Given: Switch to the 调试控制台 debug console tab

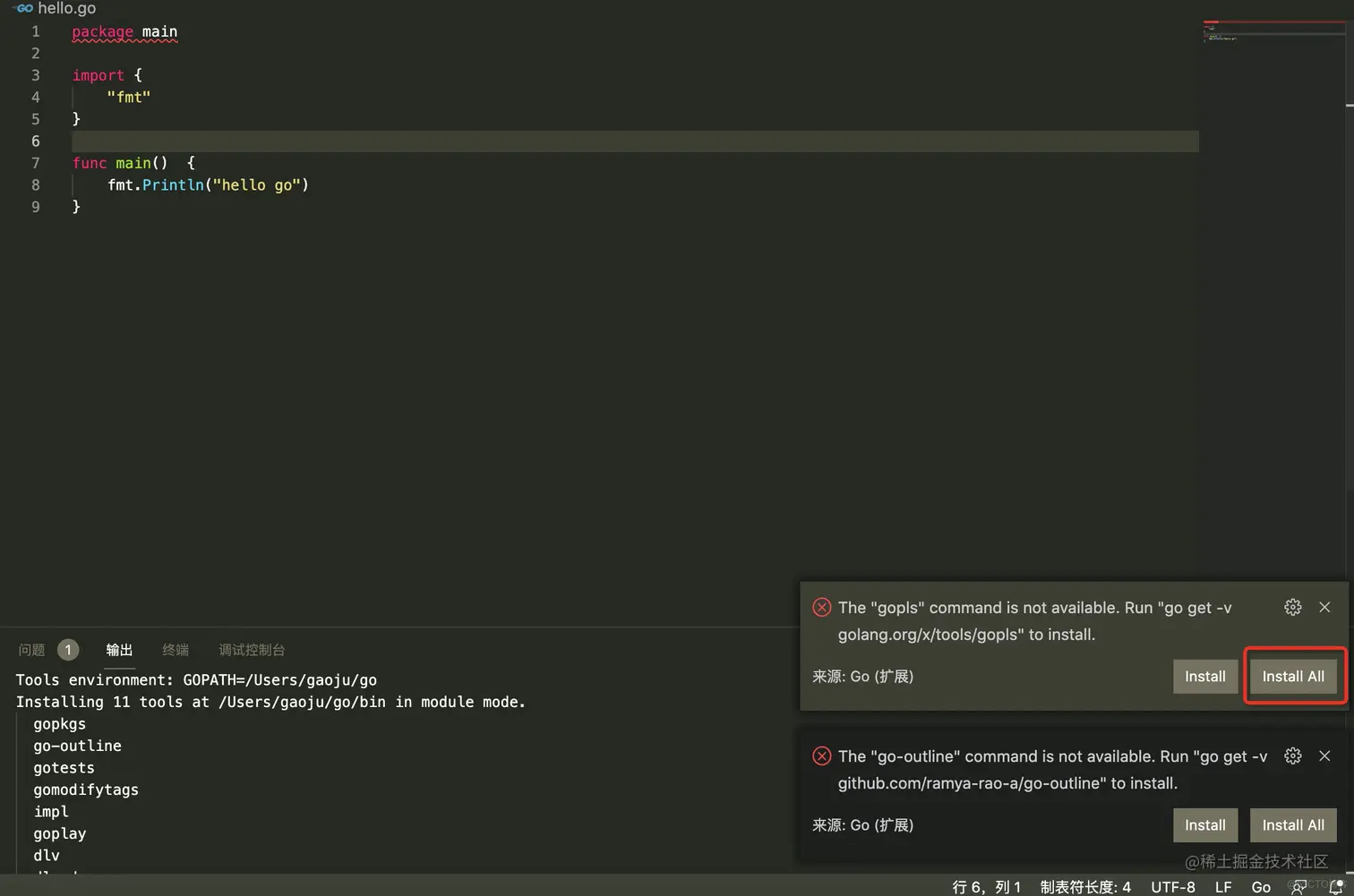Looking at the screenshot, I should click(251, 650).
